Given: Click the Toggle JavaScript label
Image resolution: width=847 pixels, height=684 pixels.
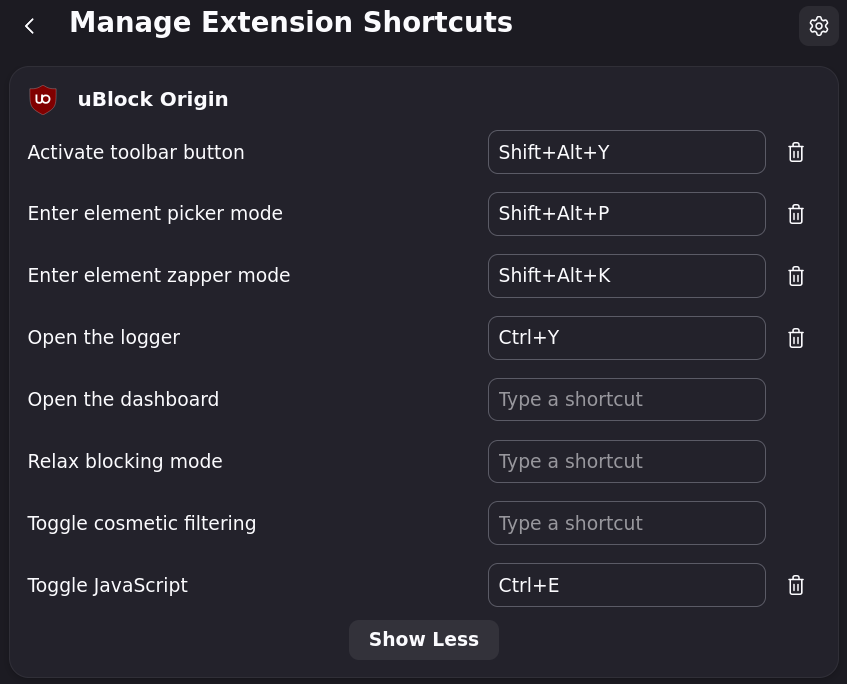Looking at the screenshot, I should pos(107,585).
